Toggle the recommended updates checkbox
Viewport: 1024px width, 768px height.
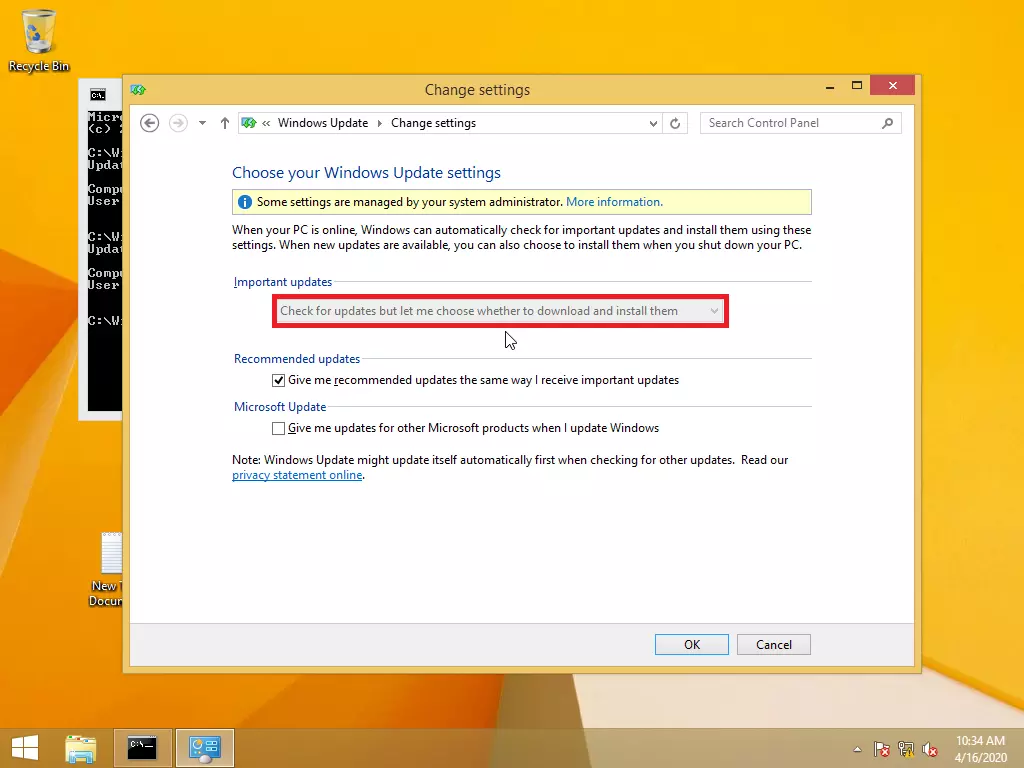278,380
